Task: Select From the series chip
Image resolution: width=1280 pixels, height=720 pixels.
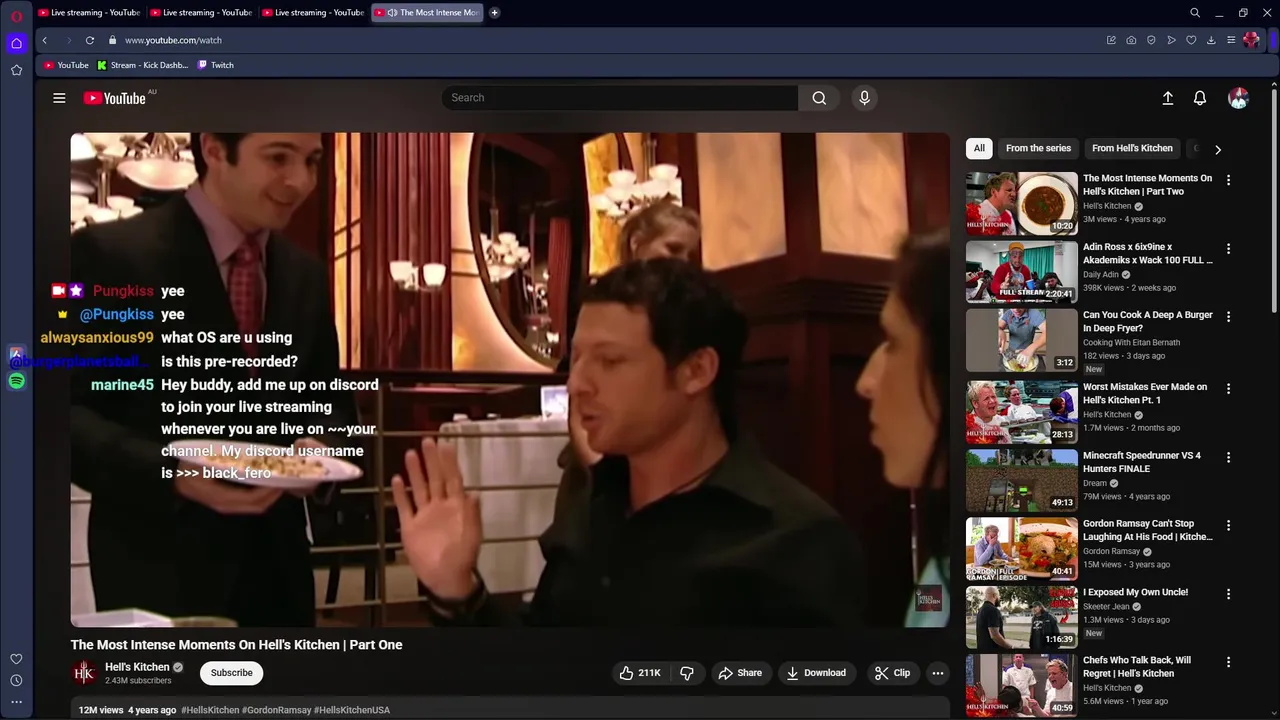Action: coord(1038,148)
